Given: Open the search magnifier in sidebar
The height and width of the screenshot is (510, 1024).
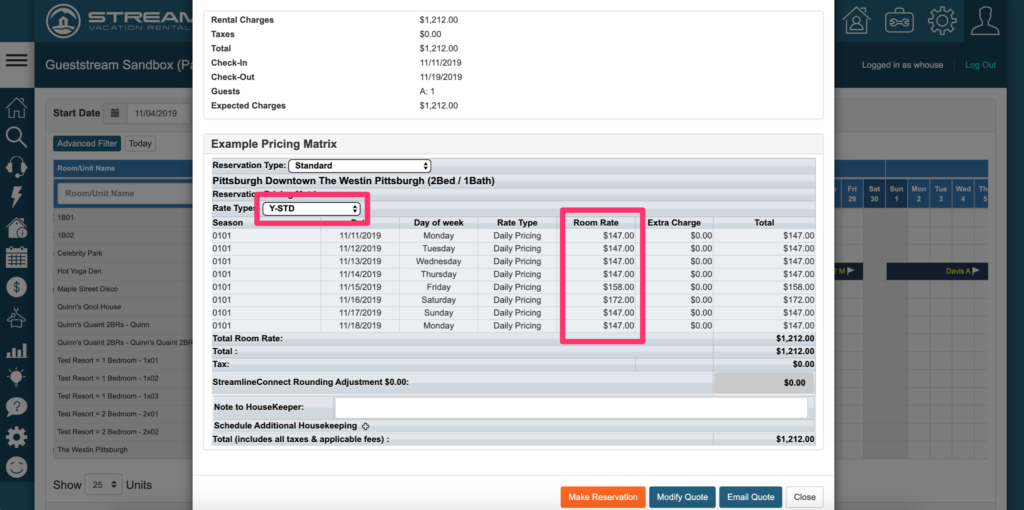Looking at the screenshot, I should click(16, 137).
